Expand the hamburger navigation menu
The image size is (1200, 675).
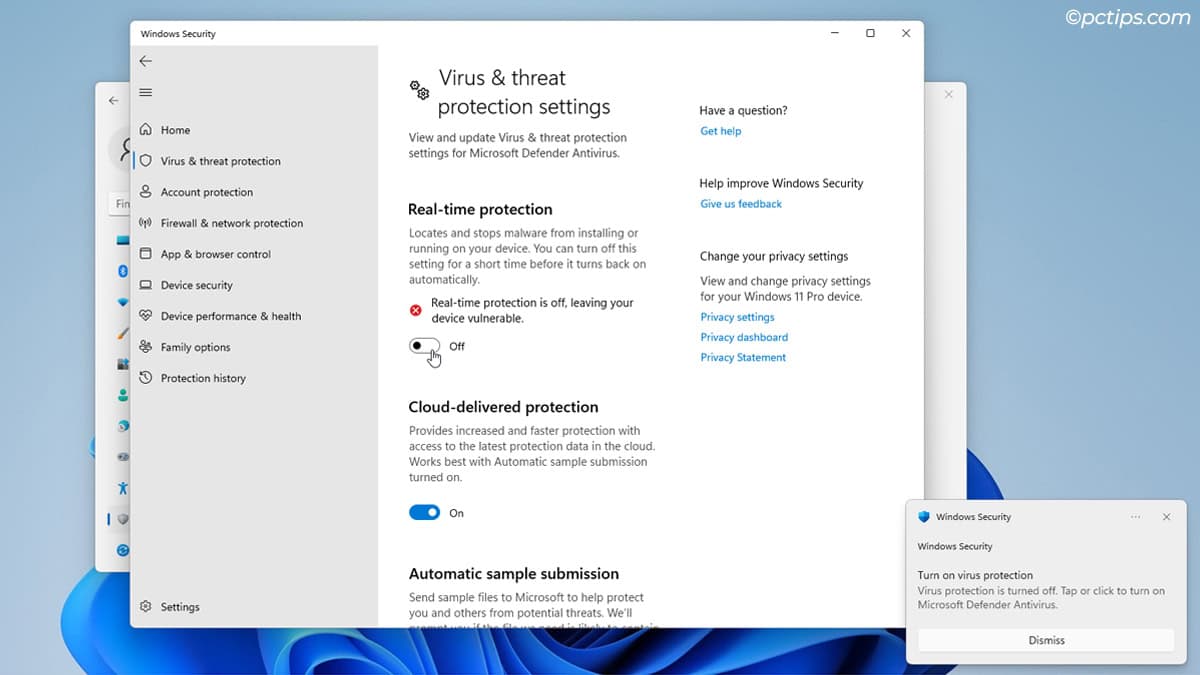(x=146, y=93)
